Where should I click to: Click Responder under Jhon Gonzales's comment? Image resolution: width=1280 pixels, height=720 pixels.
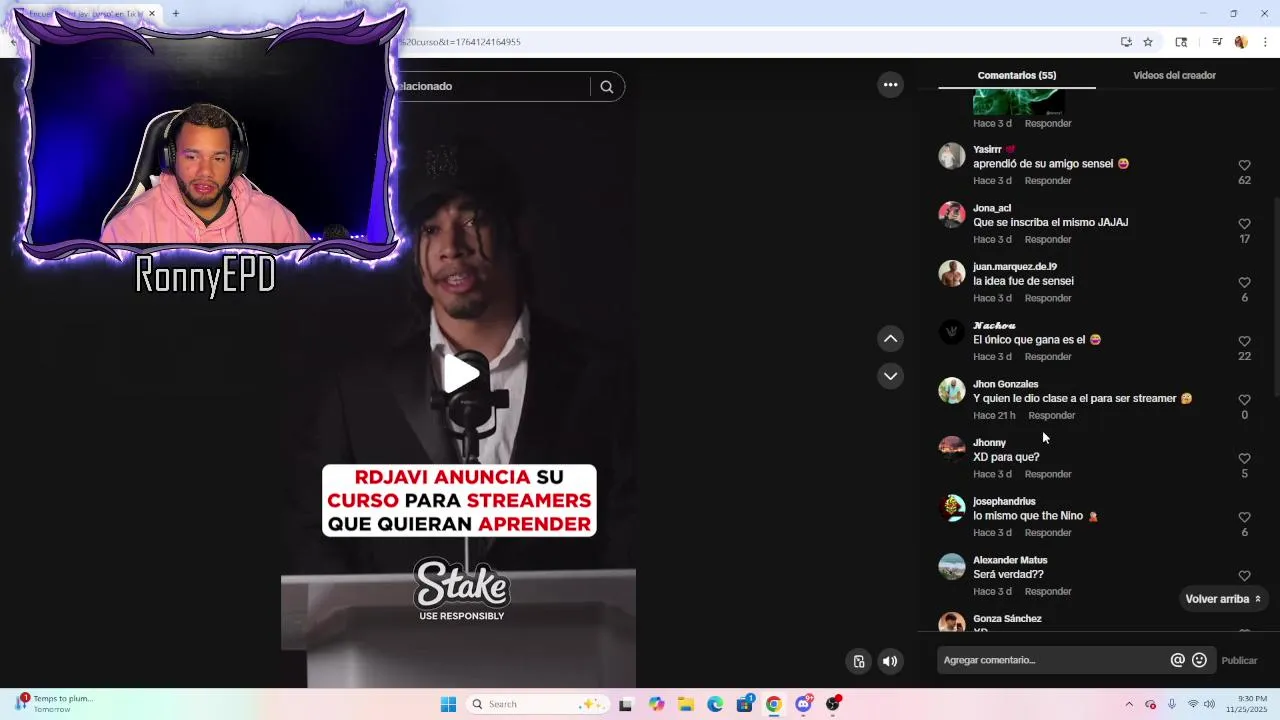[x=1052, y=416]
